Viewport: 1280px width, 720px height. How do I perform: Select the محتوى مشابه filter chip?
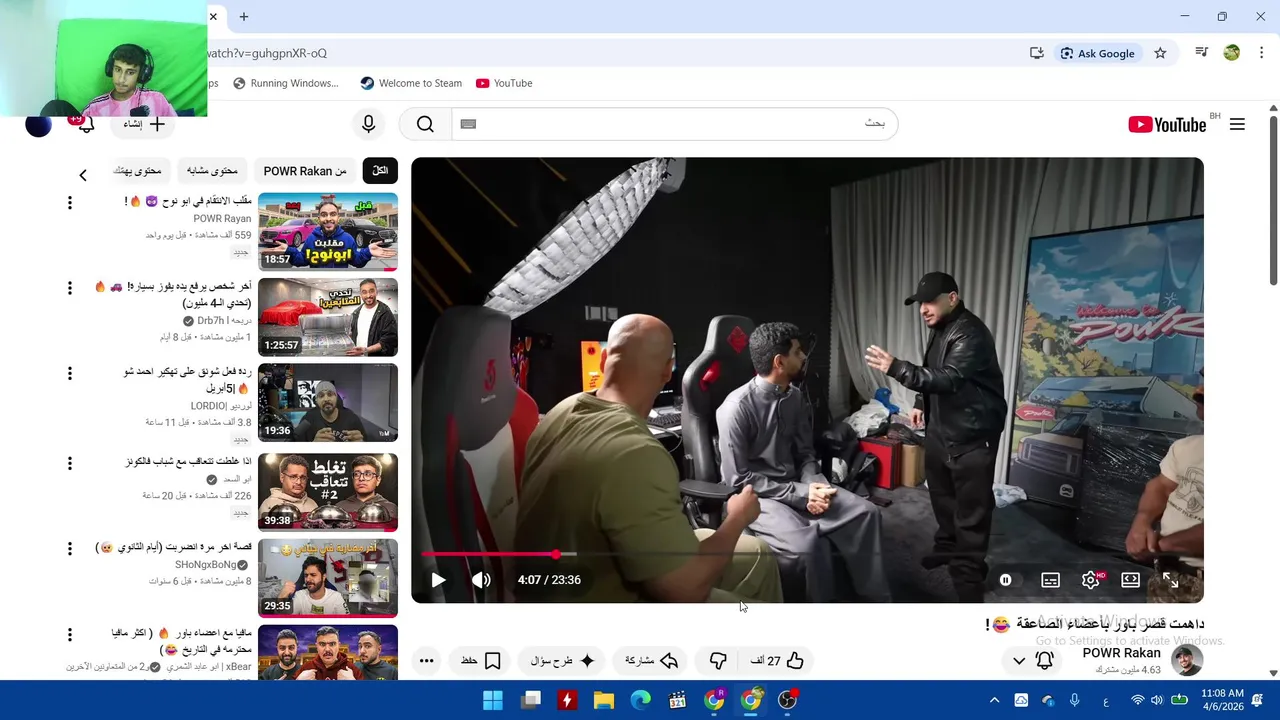point(212,171)
